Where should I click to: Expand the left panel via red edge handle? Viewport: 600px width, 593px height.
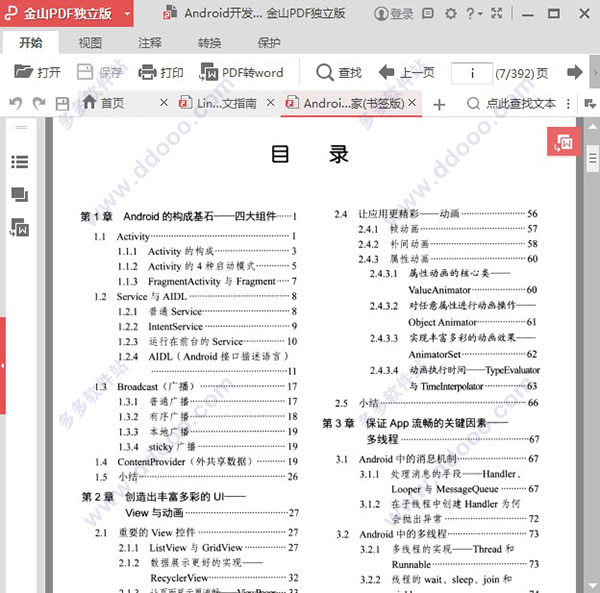[x=3, y=365]
